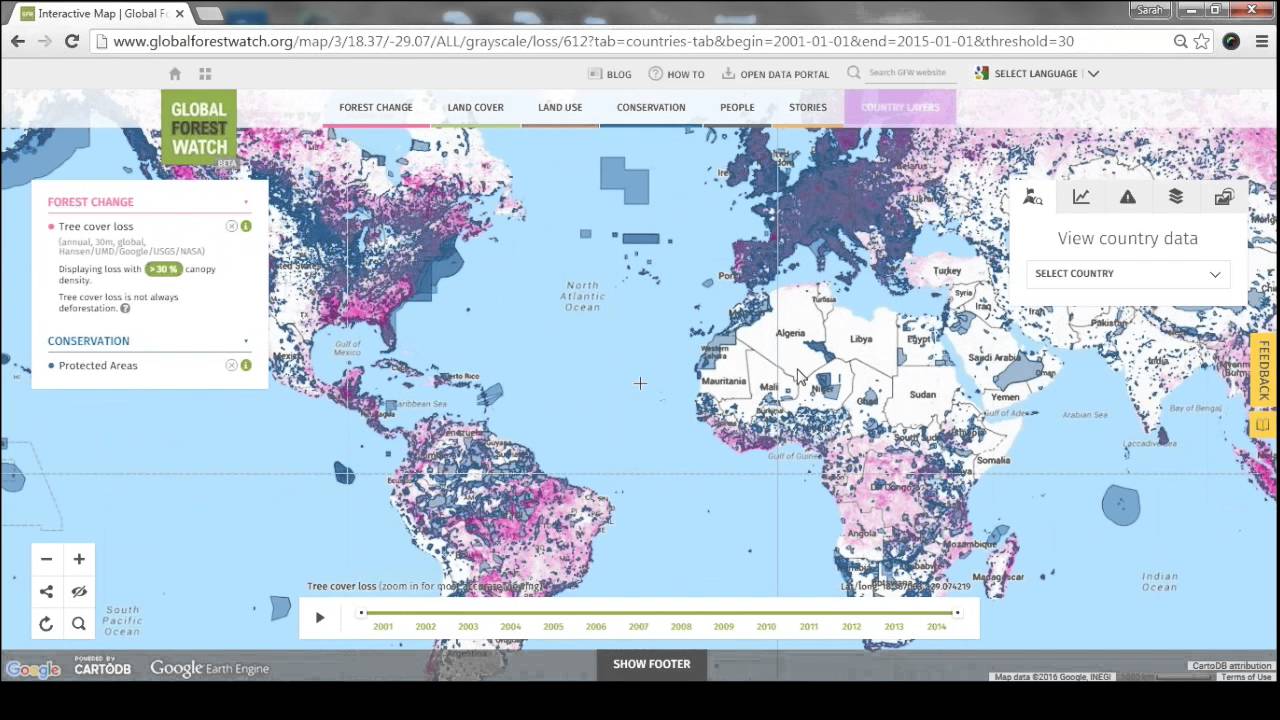Image resolution: width=1280 pixels, height=720 pixels.
Task: Click the timeline start handle
Action: (x=362, y=613)
